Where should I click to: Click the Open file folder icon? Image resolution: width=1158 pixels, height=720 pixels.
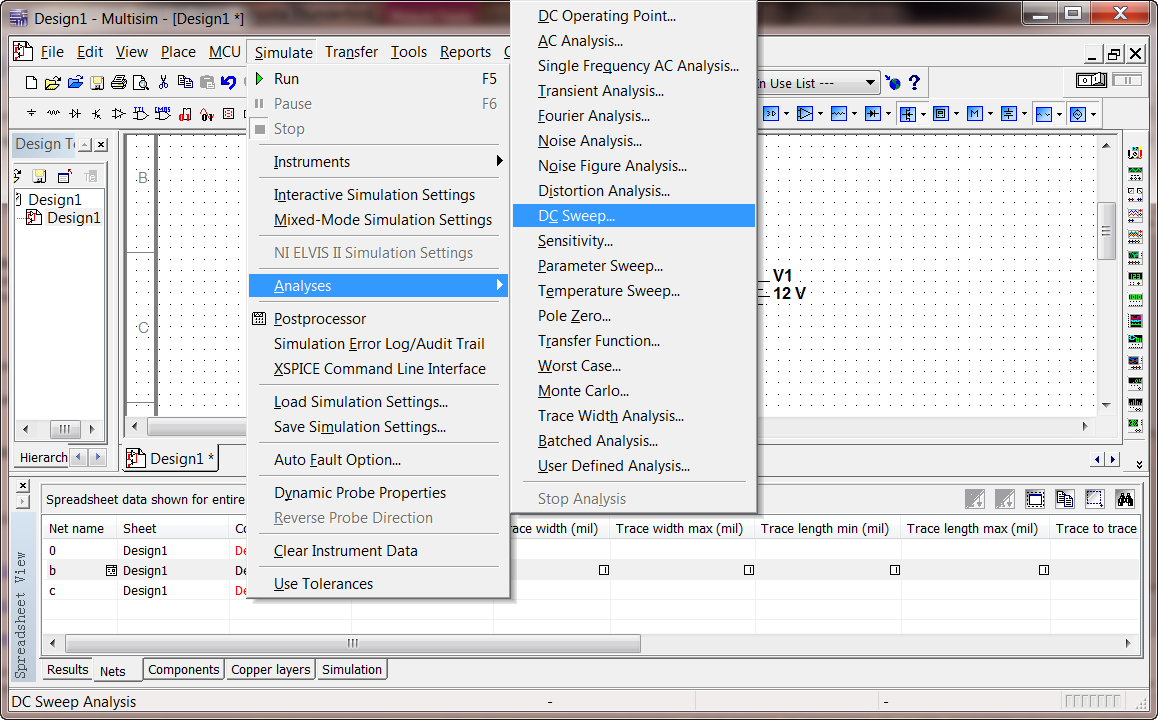pos(52,83)
